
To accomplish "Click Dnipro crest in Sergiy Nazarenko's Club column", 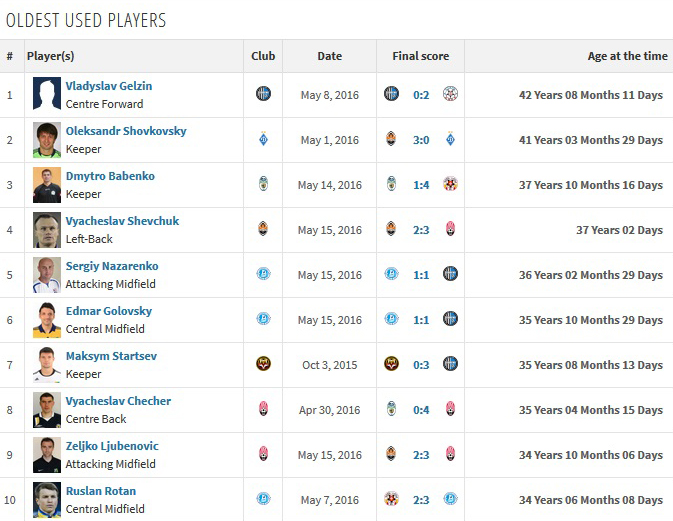I will click(263, 274).
